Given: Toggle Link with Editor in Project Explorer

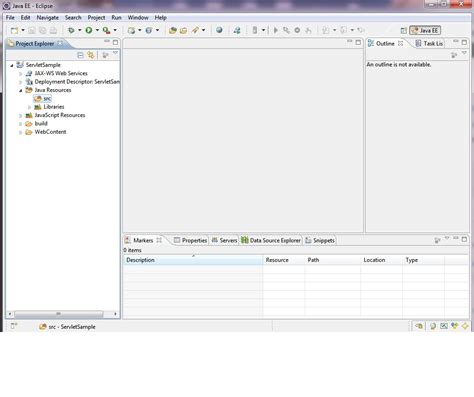Looking at the screenshot, I should click(x=91, y=55).
